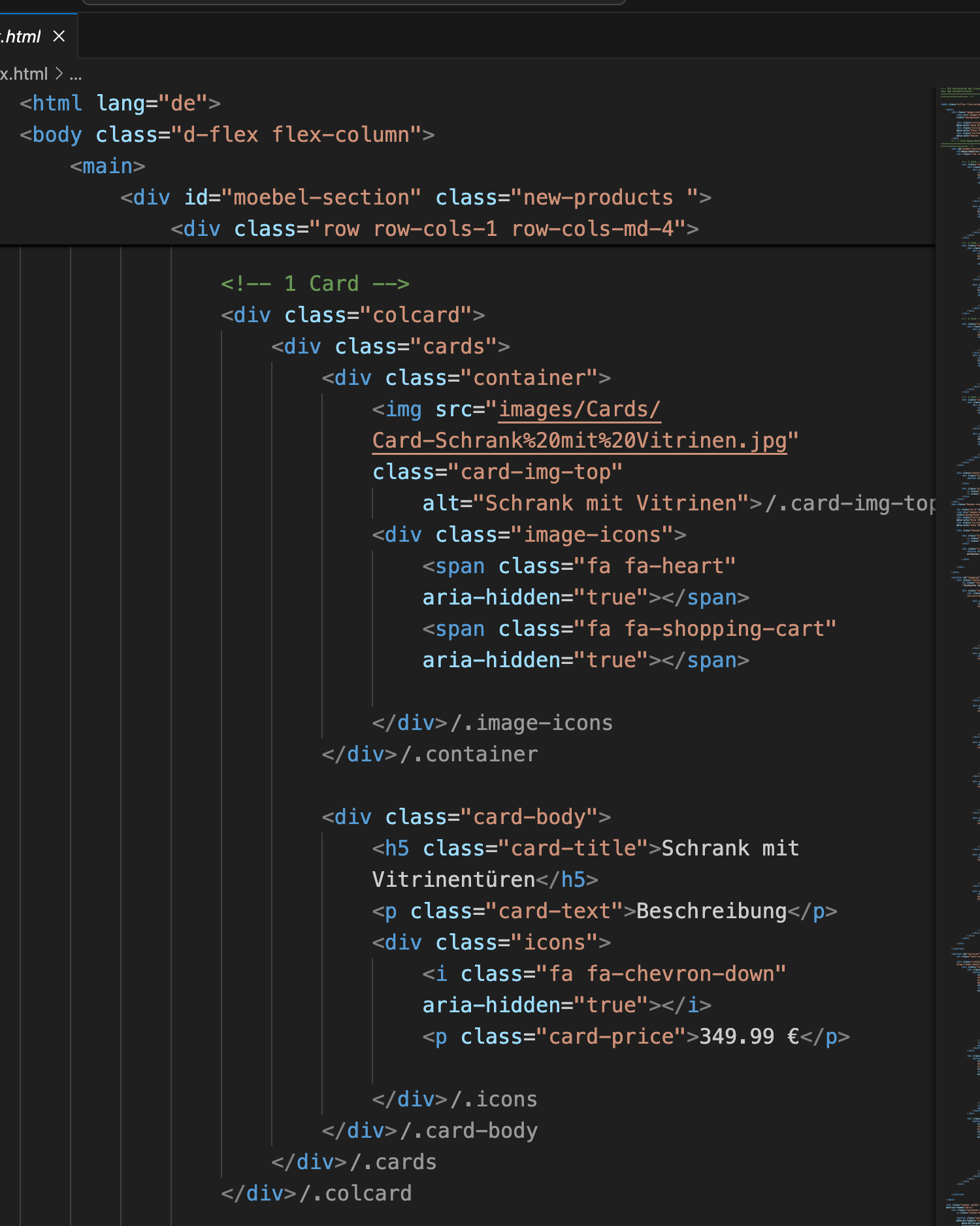Jump to the sticky main tag line

[107, 166]
